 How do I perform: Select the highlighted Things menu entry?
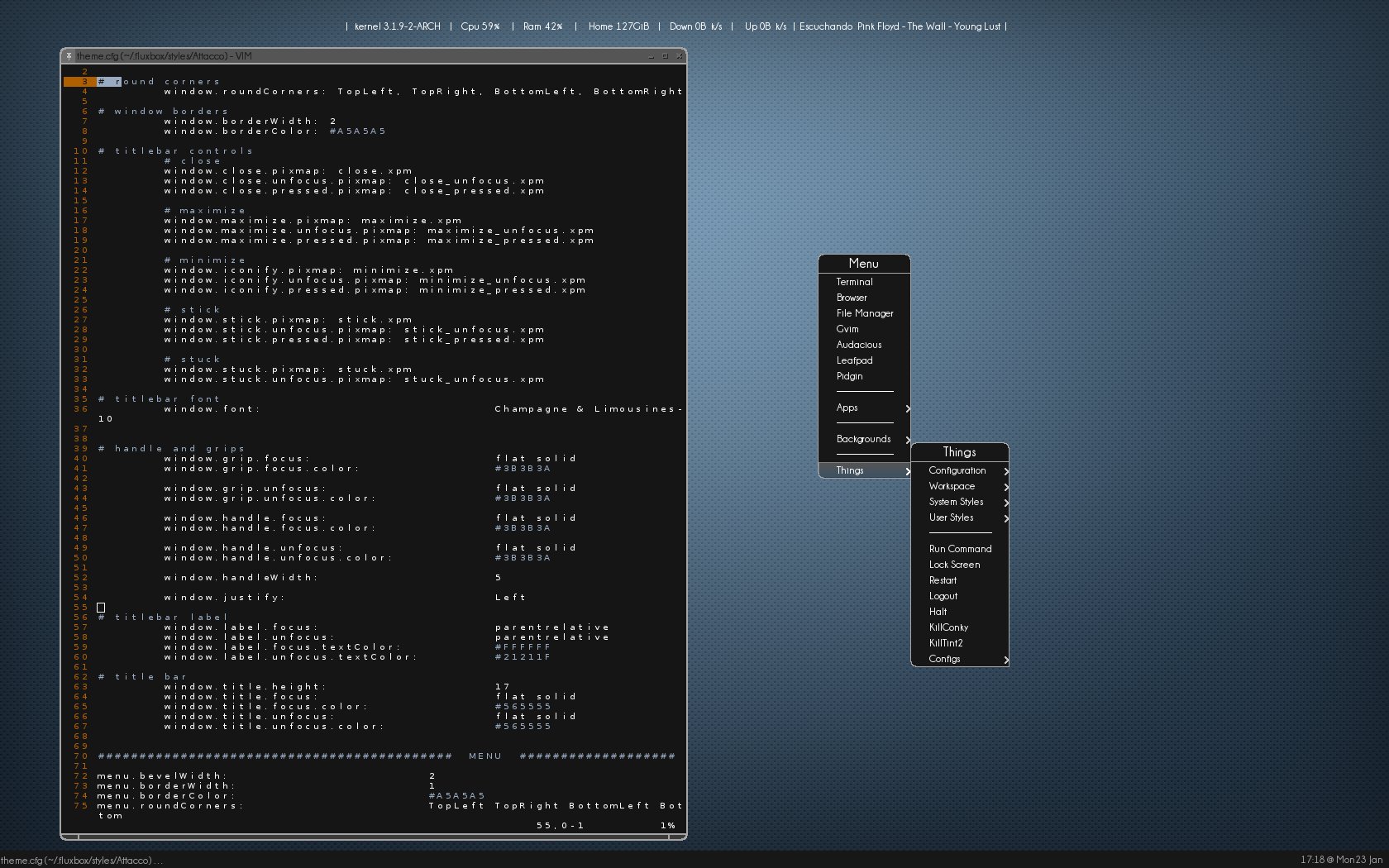click(864, 470)
